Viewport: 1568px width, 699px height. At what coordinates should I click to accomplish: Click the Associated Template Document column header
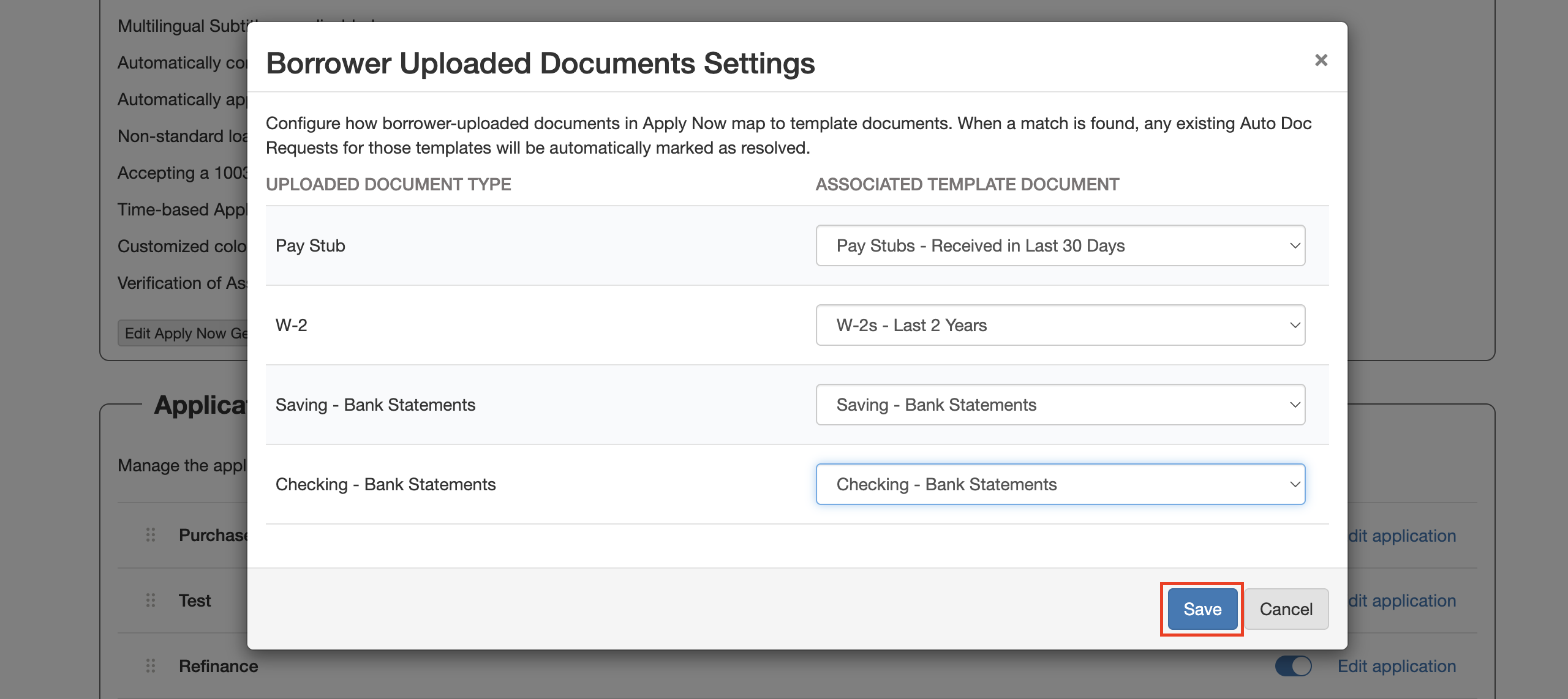click(x=967, y=184)
